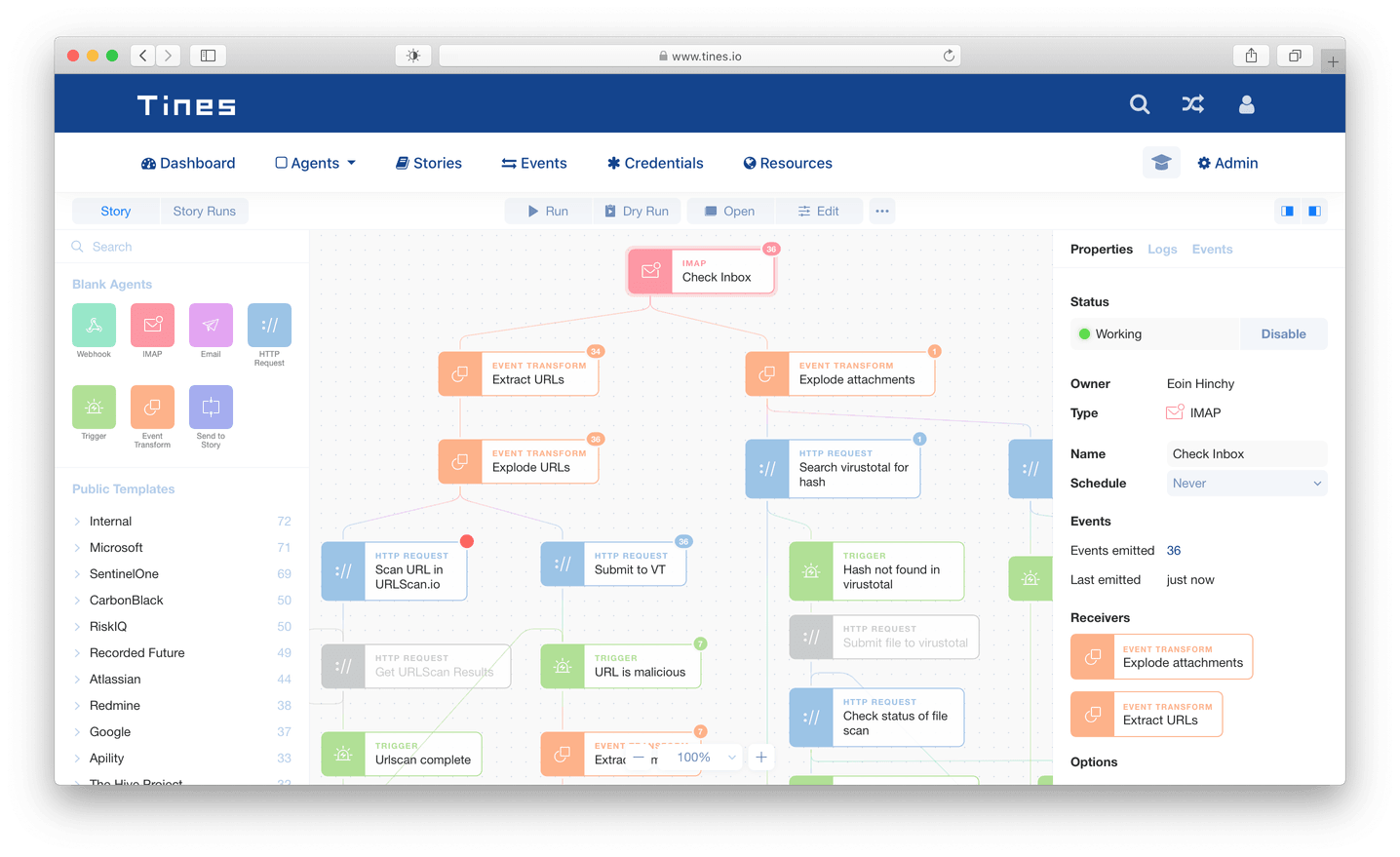Toggle the left panel layout view

pyautogui.click(x=1287, y=211)
